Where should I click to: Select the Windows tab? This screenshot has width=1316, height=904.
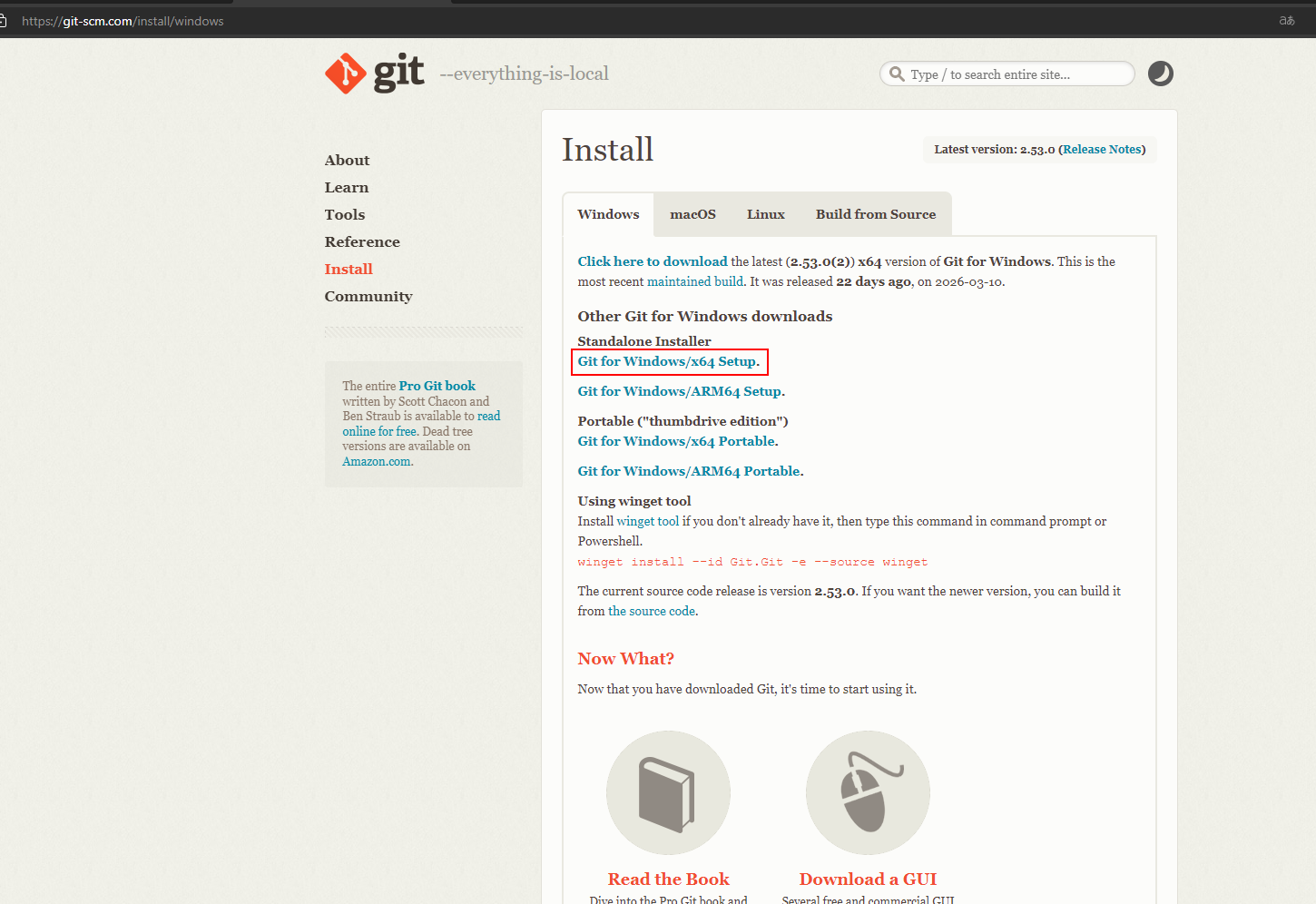click(x=608, y=214)
